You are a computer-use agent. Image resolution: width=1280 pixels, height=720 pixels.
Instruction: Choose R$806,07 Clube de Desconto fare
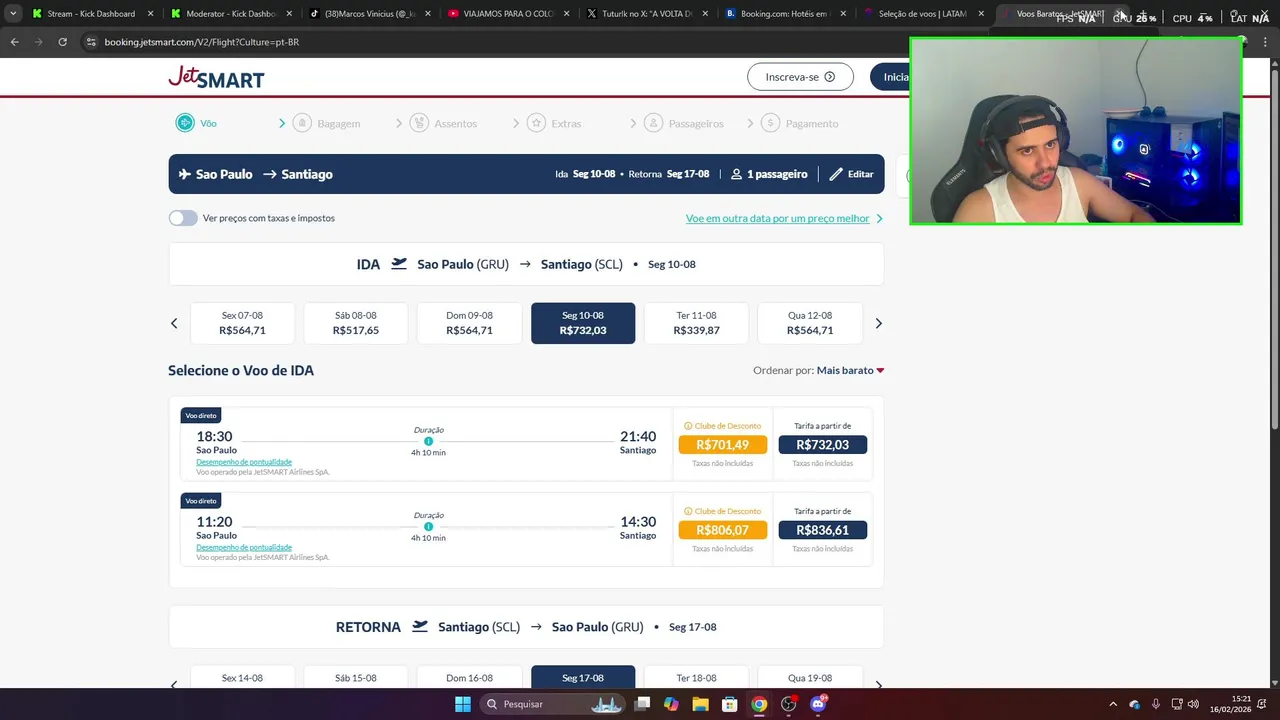[722, 530]
